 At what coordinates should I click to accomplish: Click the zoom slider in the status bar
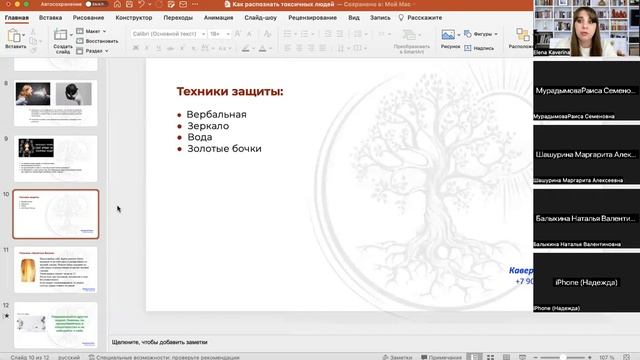[x=563, y=357]
